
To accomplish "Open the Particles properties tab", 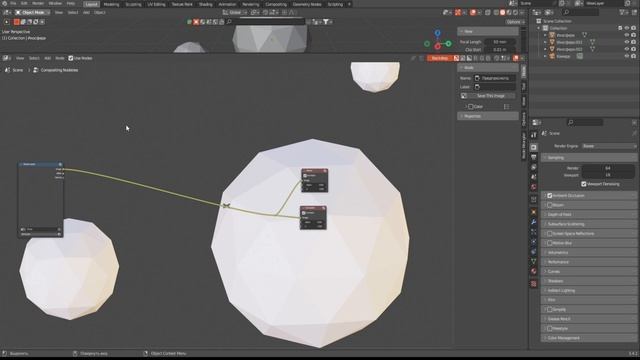I will coord(533,232).
